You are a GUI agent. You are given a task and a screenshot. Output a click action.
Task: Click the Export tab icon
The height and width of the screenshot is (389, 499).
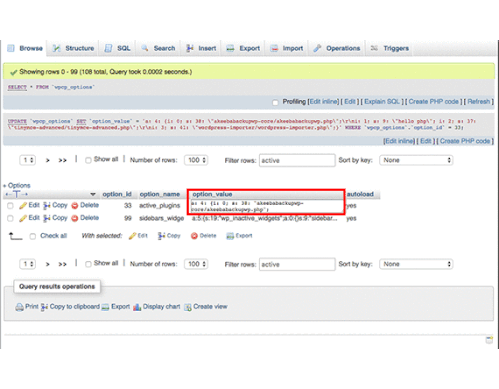pyautogui.click(x=230, y=48)
